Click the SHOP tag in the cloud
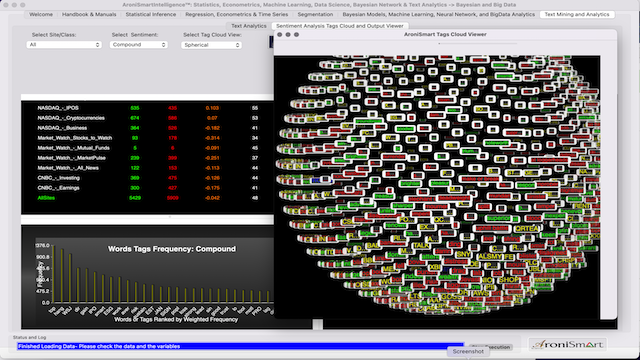The height and width of the screenshot is (360, 640). (x=509, y=280)
